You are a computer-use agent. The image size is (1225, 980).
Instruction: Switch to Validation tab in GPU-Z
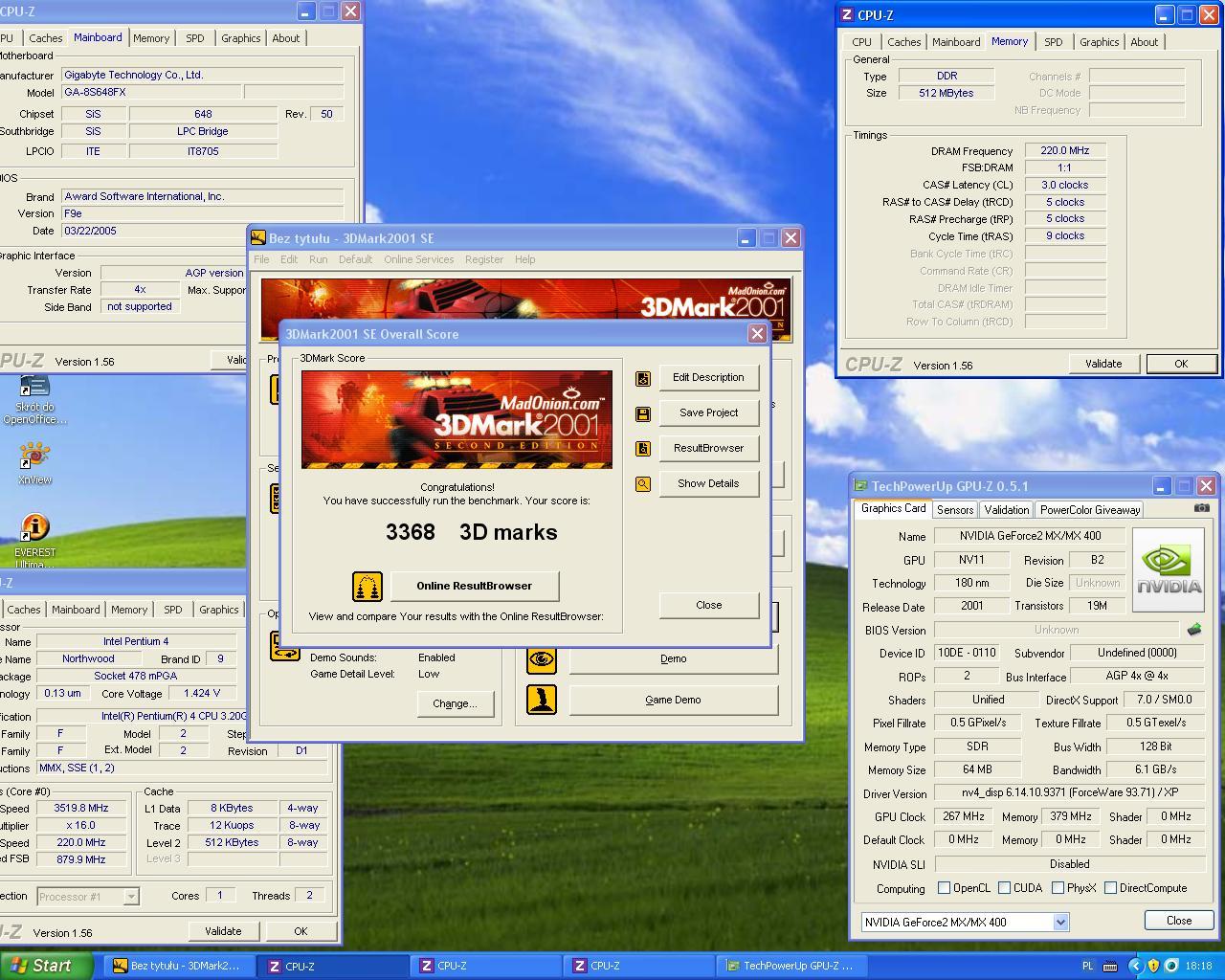coord(1007,510)
